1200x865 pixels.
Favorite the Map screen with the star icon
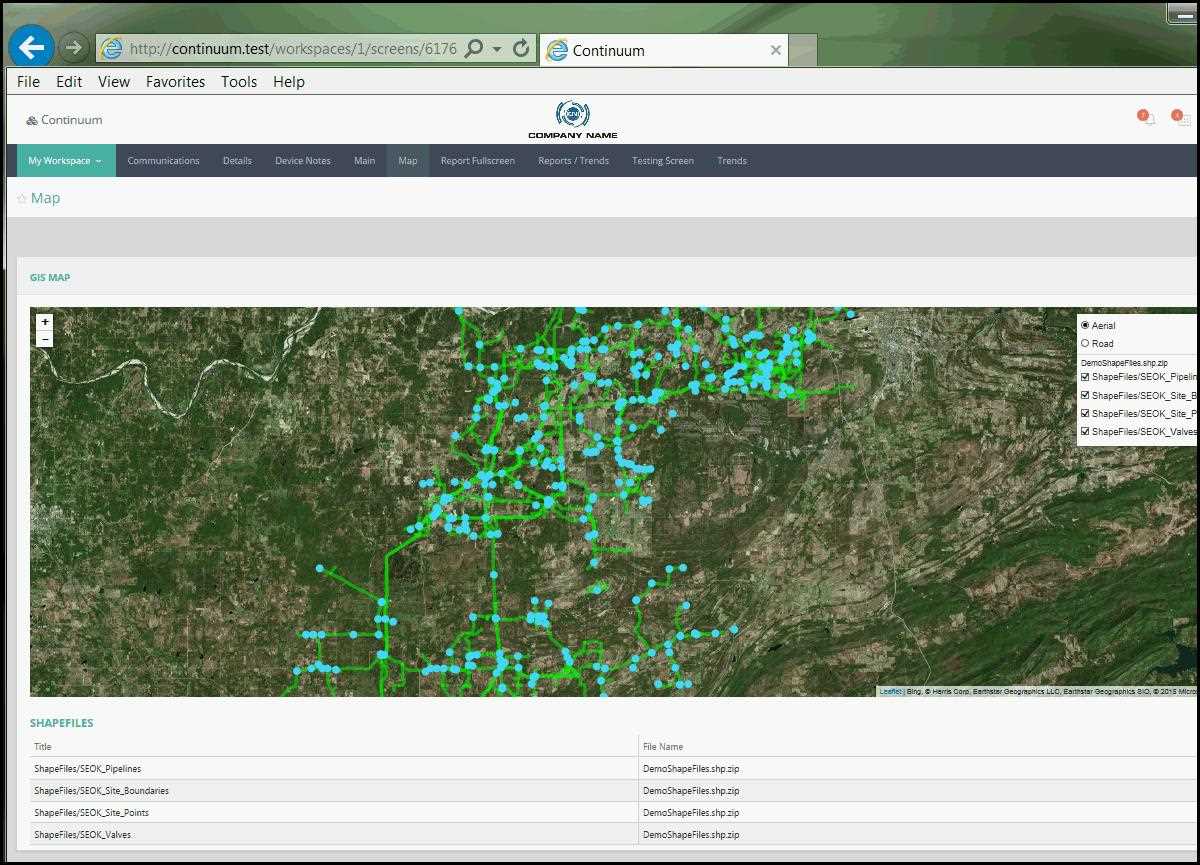(x=22, y=199)
